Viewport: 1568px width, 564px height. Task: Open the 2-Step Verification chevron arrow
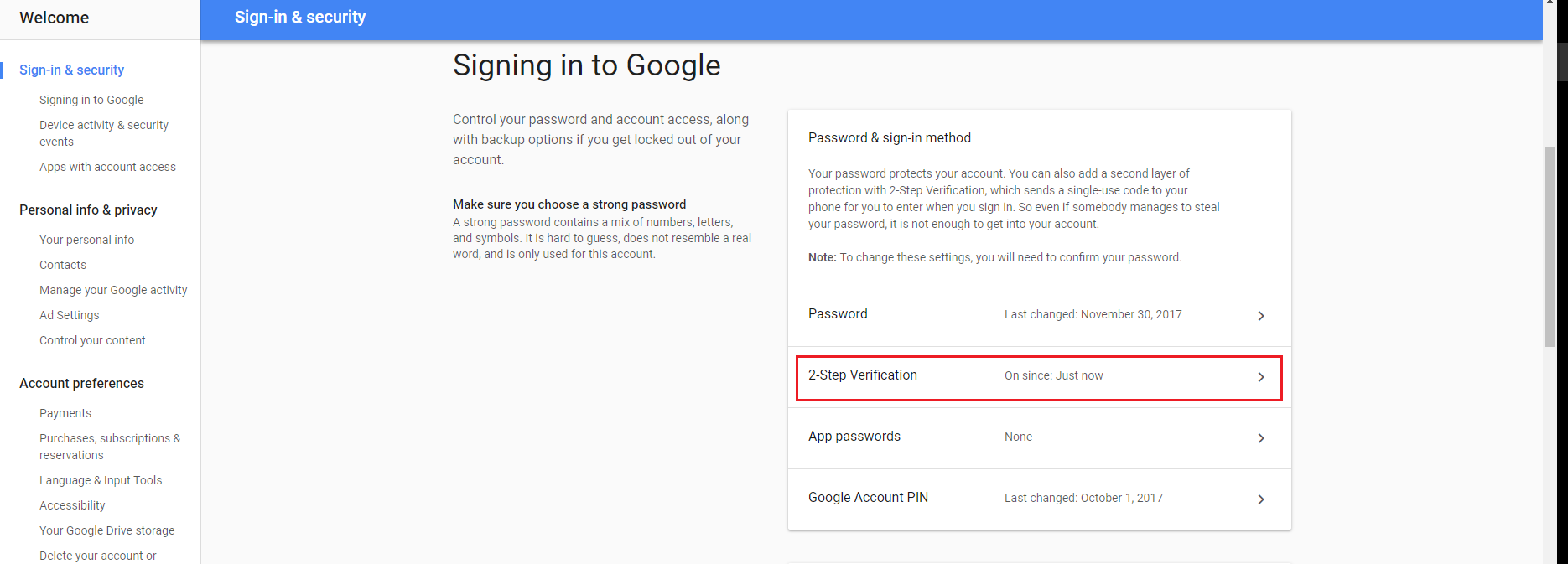[1261, 377]
